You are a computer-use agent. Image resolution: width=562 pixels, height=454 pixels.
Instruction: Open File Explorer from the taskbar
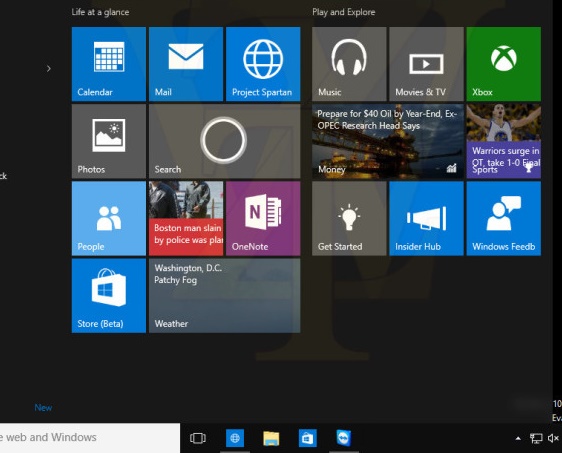(x=271, y=438)
